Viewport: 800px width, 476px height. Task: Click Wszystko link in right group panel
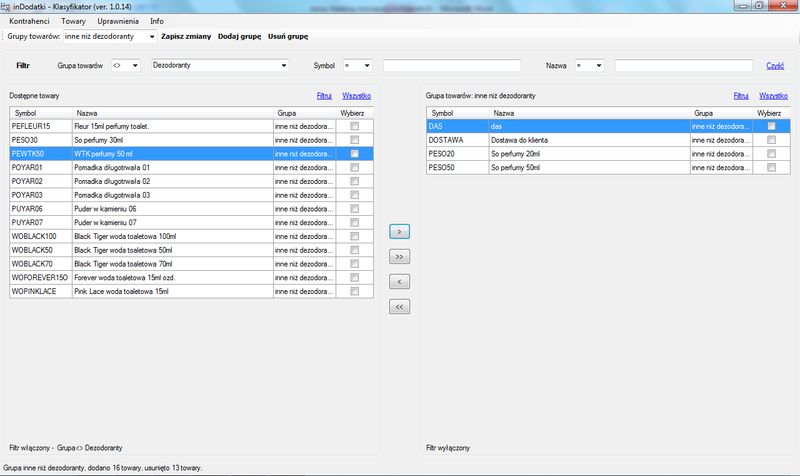773,95
